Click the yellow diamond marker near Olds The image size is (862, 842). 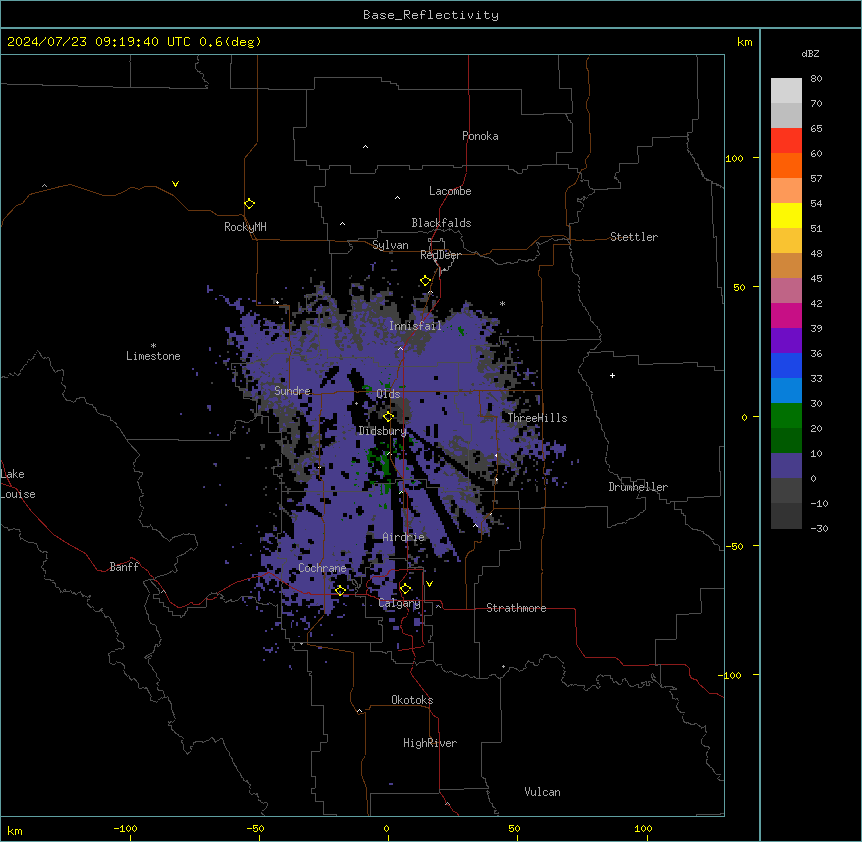tap(389, 417)
